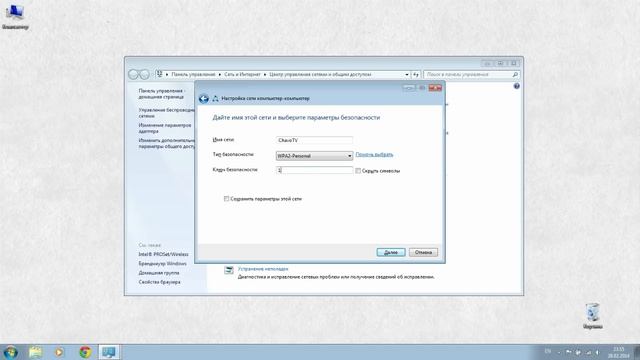Go back using the wizard's blue arrow
Image resolution: width=640 pixels, height=360 pixels.
(204, 99)
